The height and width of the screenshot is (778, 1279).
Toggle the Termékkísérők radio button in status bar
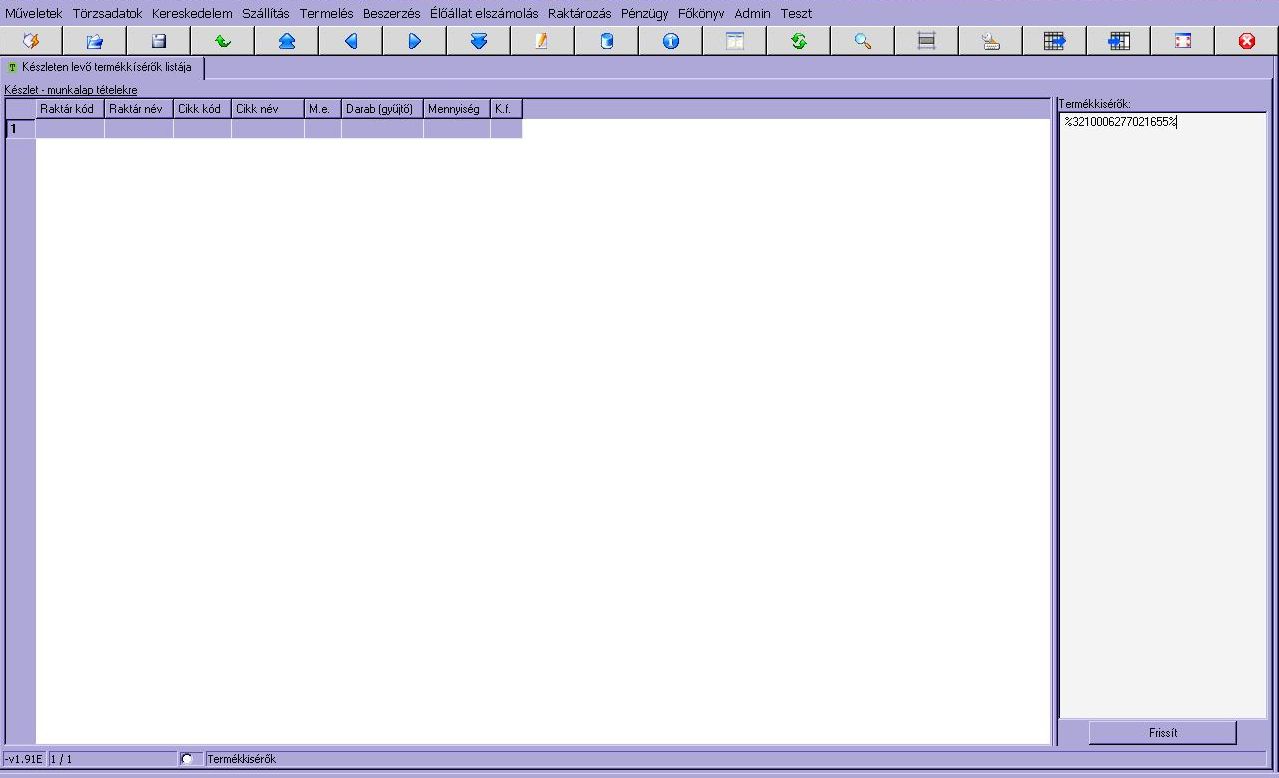186,759
